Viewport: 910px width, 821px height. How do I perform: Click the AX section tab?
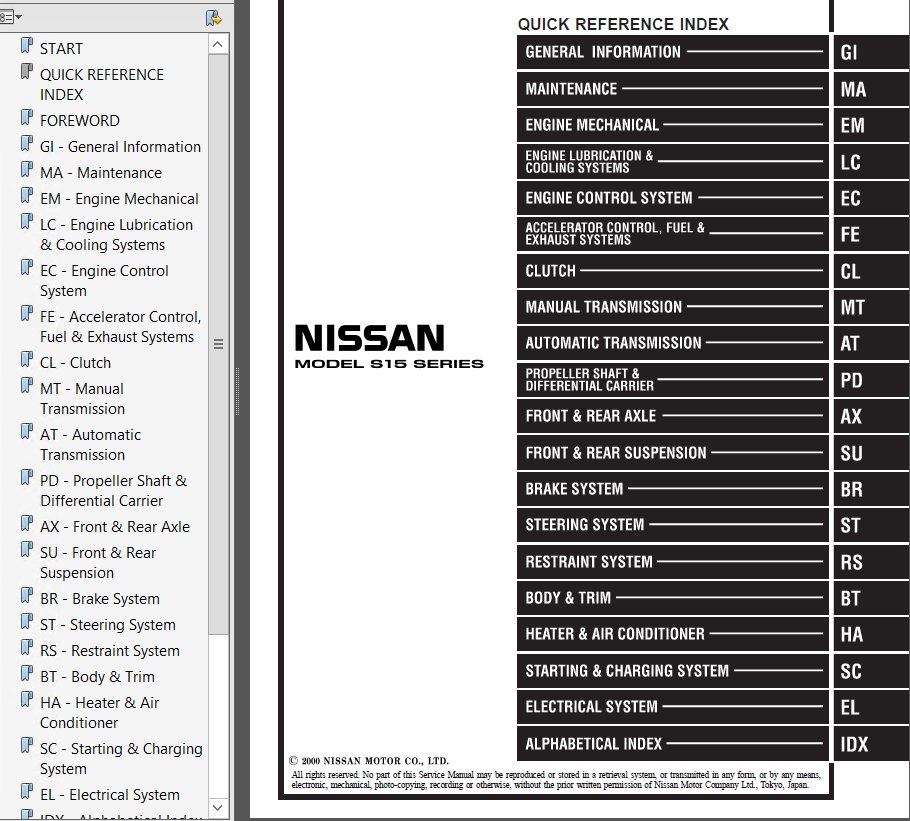[872, 417]
